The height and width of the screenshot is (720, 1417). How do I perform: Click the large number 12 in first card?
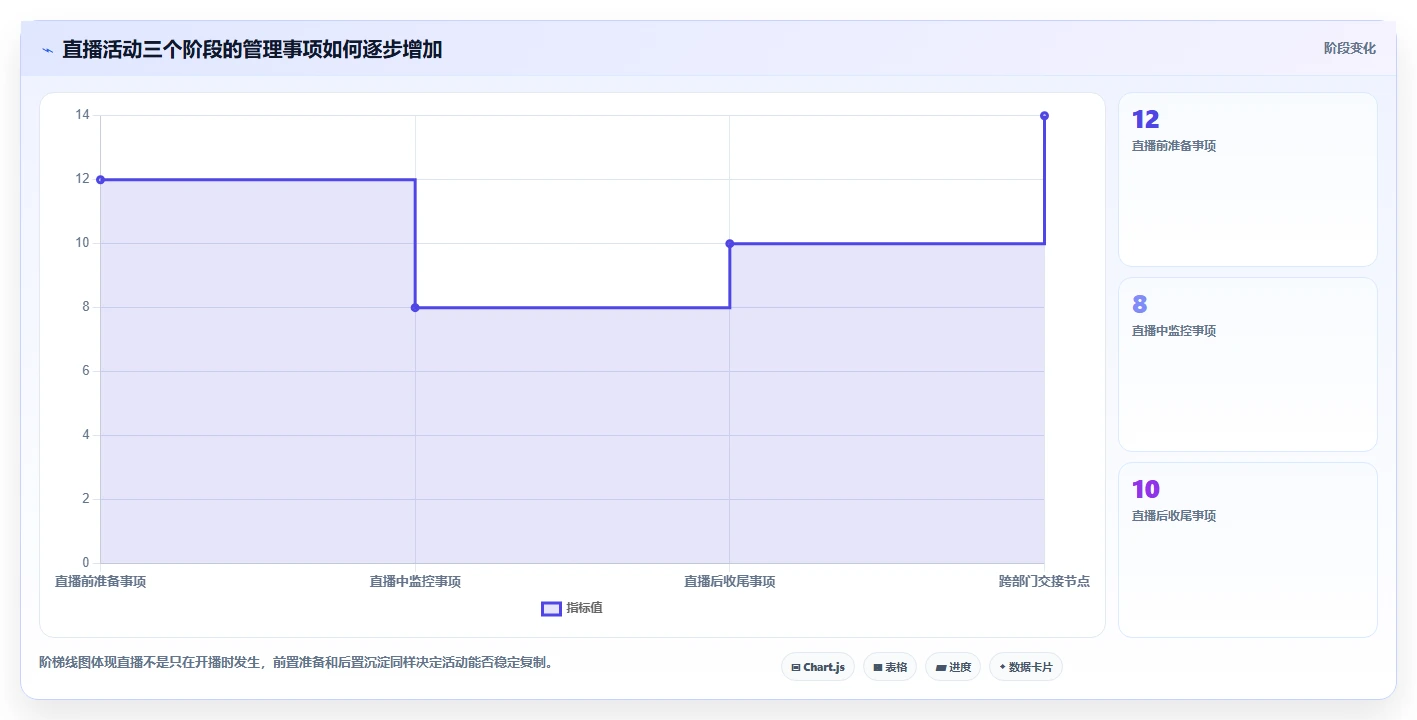point(1145,120)
